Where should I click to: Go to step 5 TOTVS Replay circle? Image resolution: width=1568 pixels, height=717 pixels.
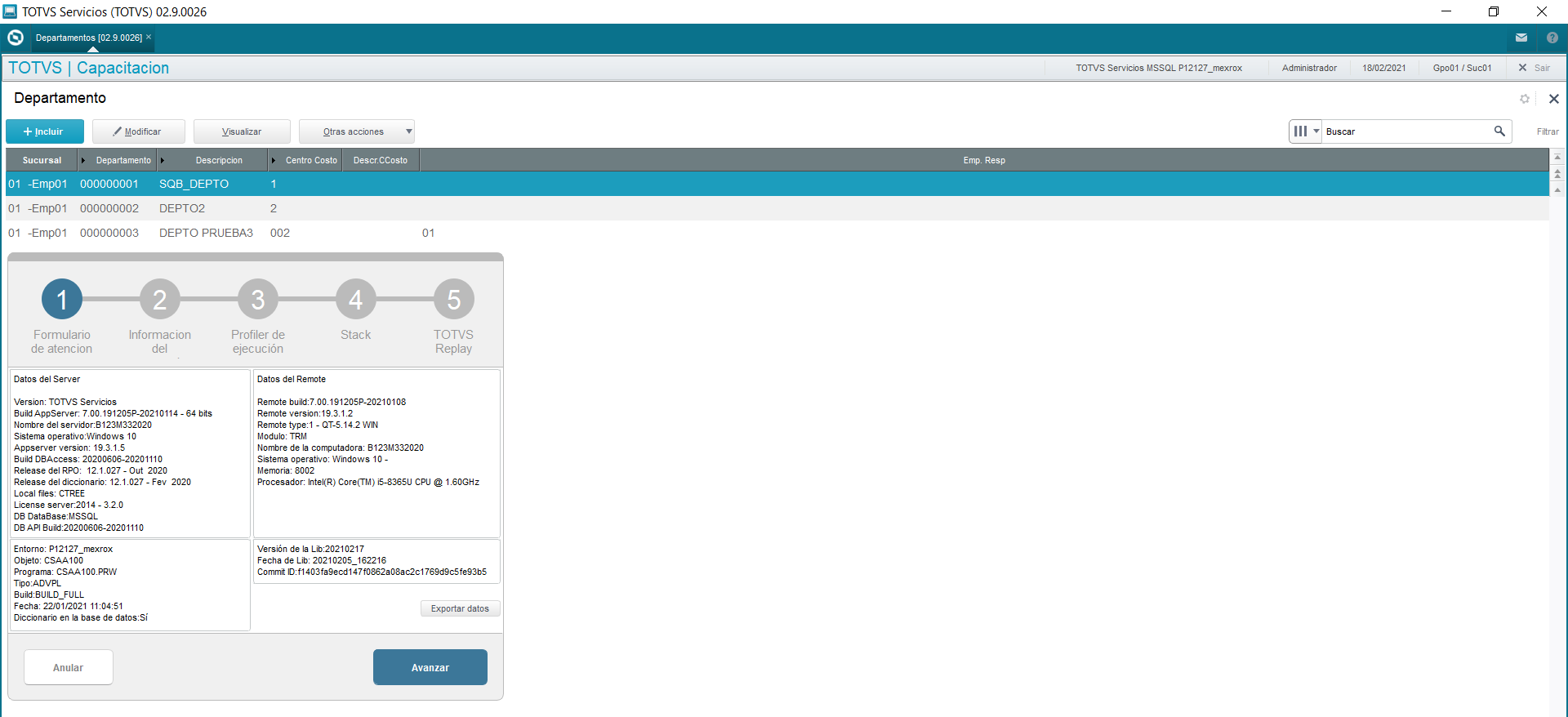coord(454,300)
